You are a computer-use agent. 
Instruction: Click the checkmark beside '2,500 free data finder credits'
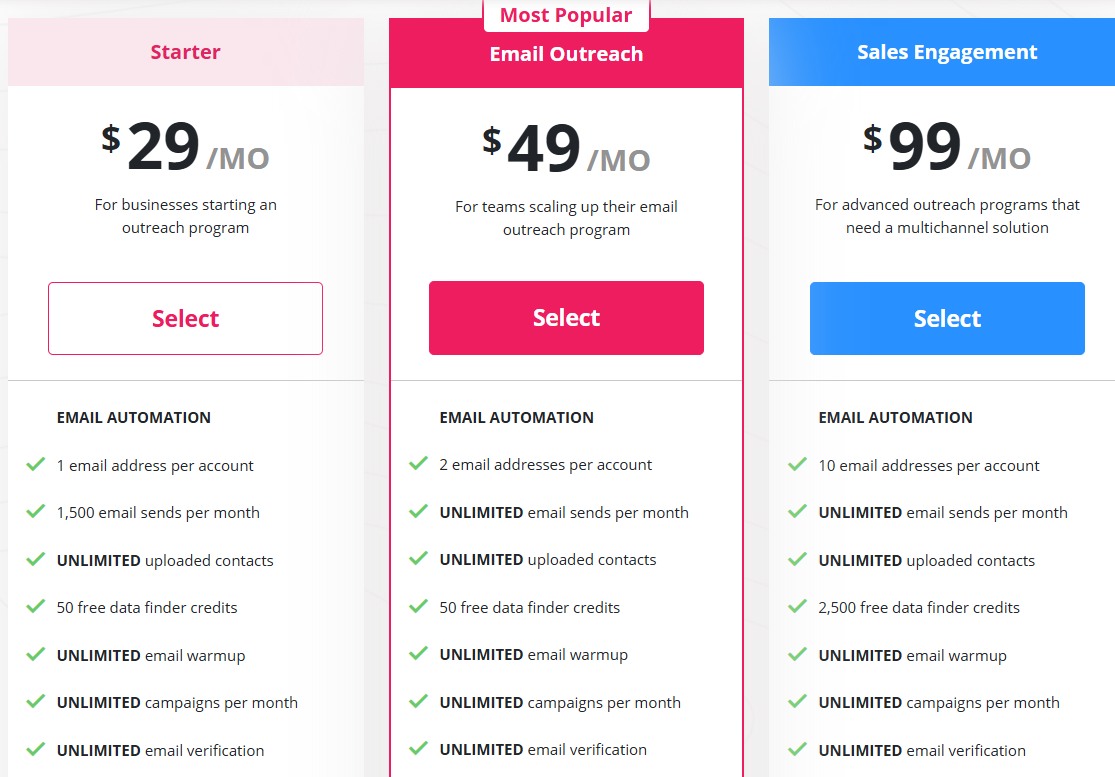[797, 607]
